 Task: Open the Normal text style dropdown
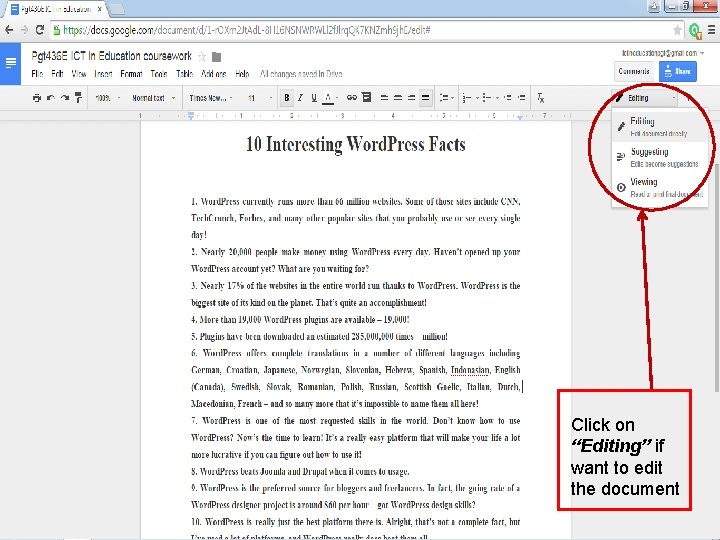pyautogui.click(x=153, y=98)
